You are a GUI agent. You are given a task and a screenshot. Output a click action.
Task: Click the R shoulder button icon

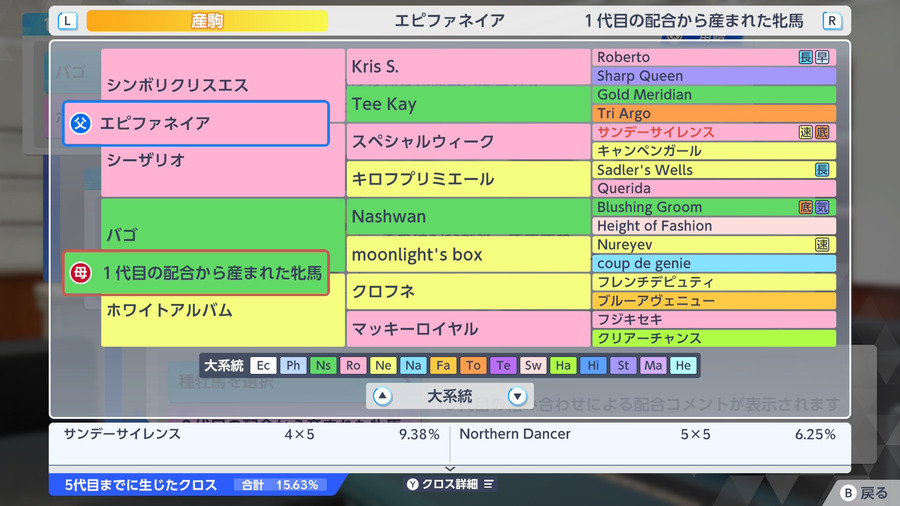point(832,21)
